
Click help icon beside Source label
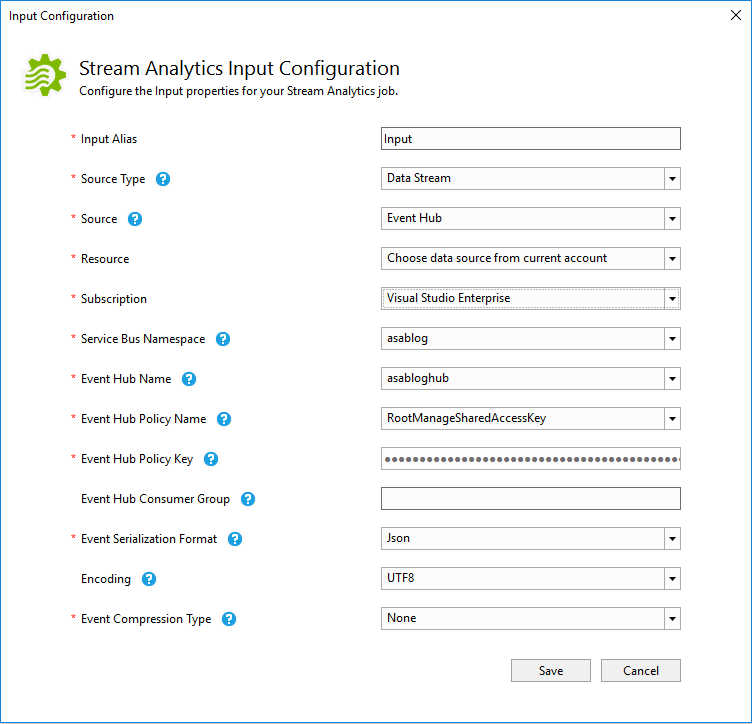click(135, 219)
